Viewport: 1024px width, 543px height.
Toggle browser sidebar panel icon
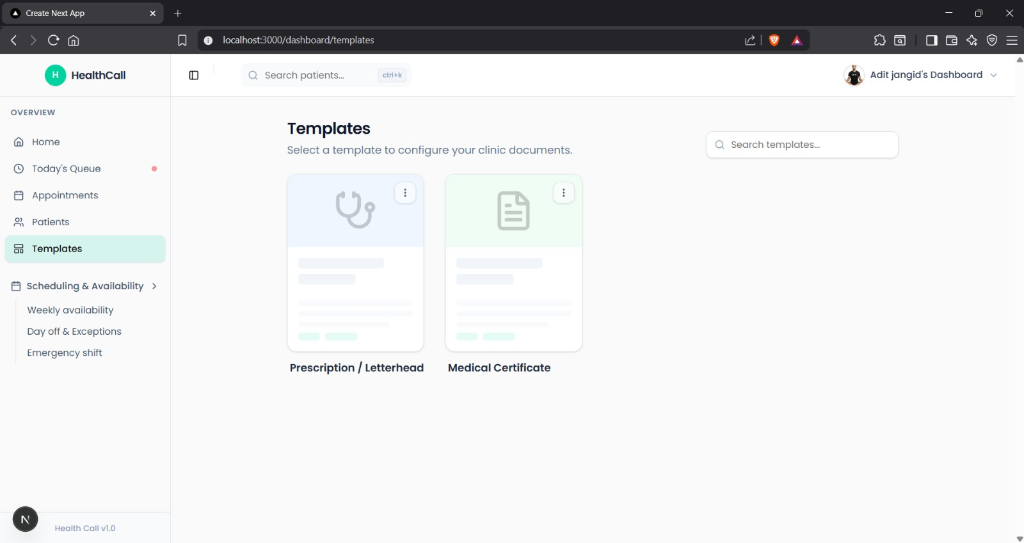pyautogui.click(x=931, y=40)
